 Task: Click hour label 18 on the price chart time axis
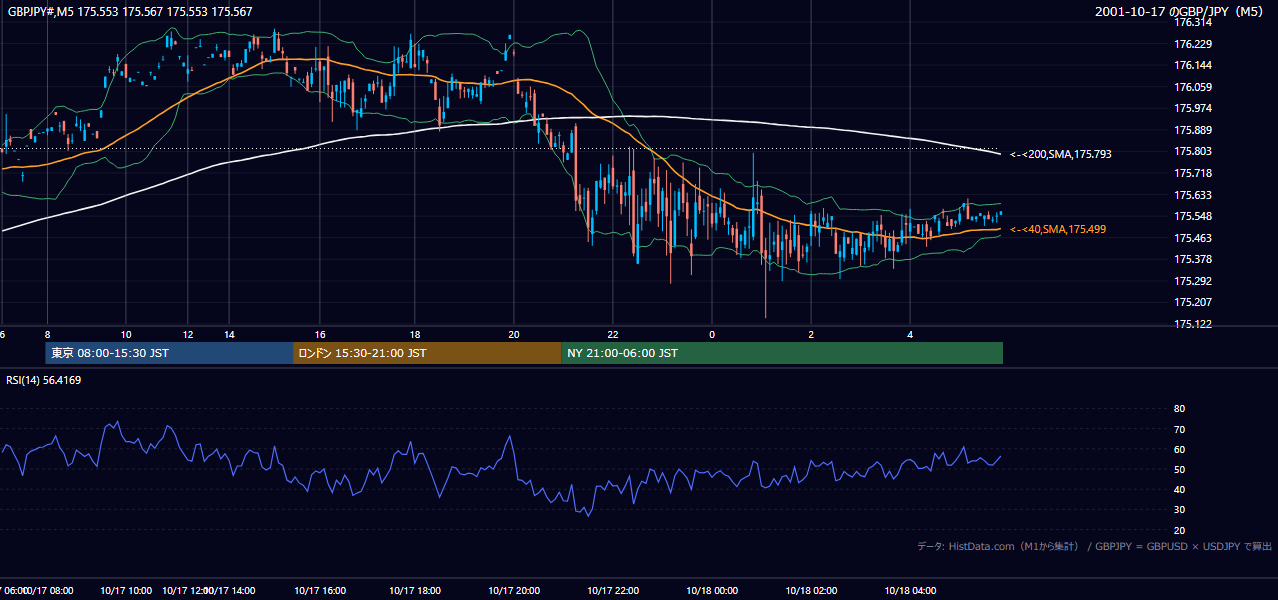[417, 334]
